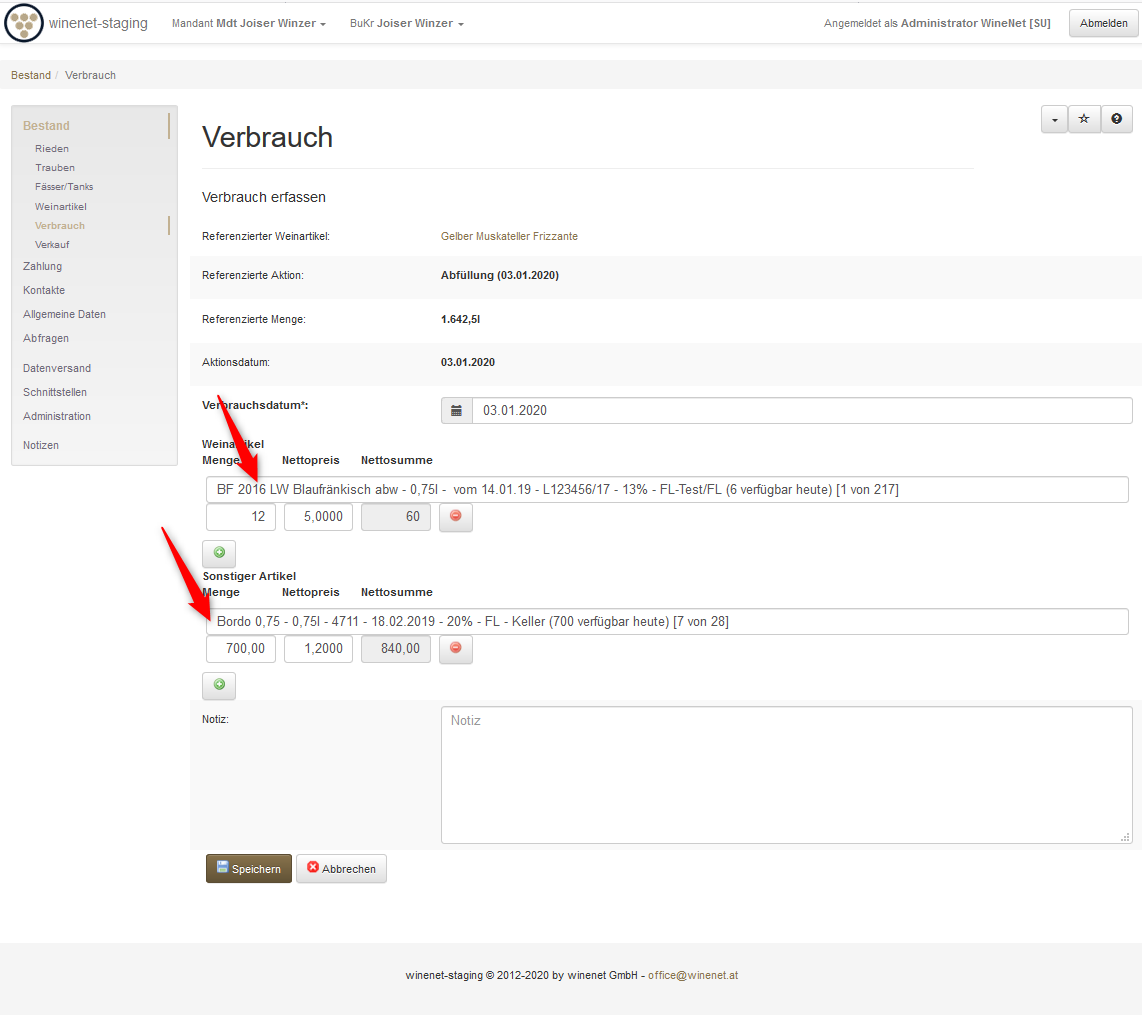Click the star favorite icon button
This screenshot has width=1142, height=1018.
tap(1084, 119)
